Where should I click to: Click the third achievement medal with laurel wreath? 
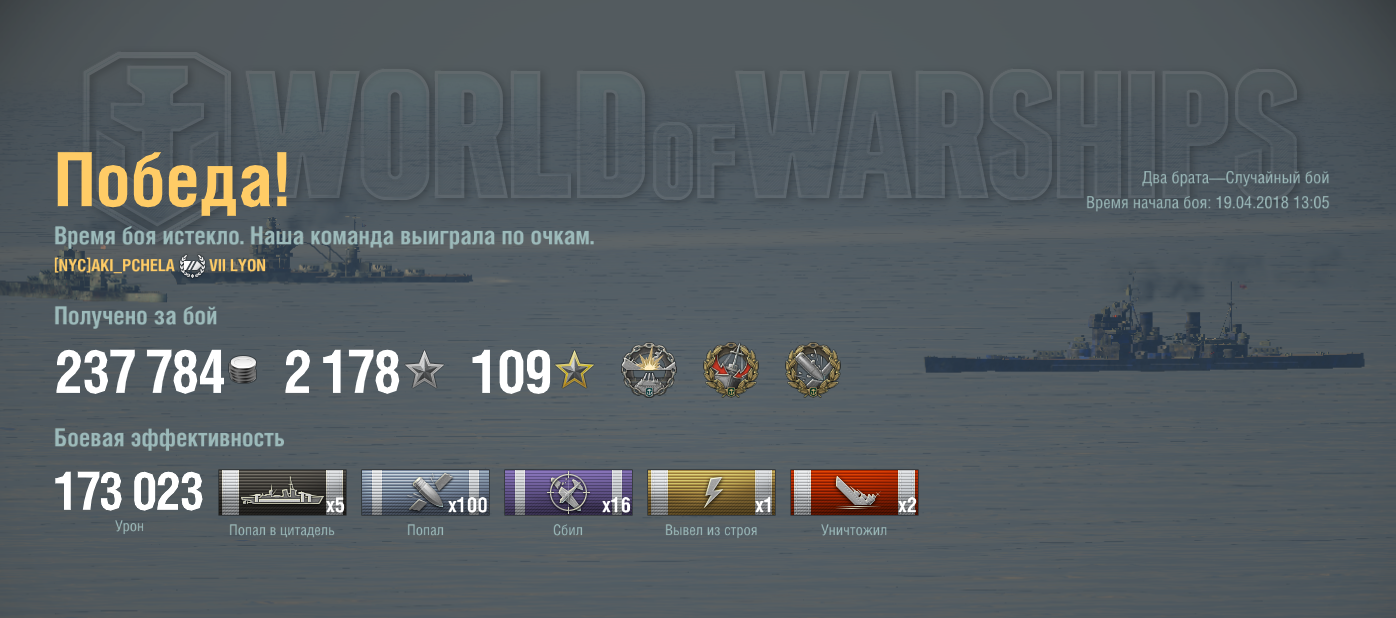pyautogui.click(x=813, y=370)
